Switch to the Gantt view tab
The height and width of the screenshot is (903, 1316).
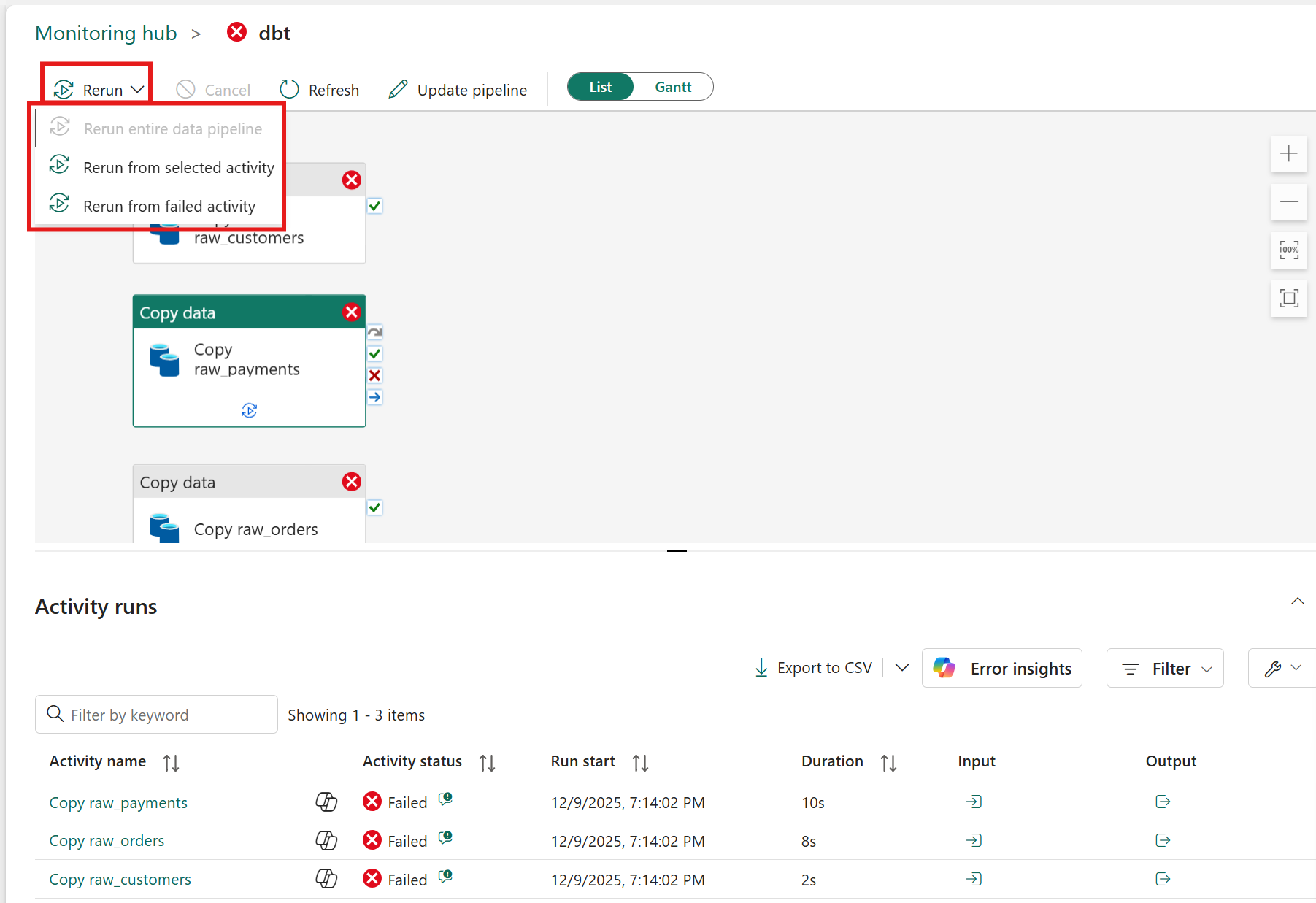coord(672,86)
